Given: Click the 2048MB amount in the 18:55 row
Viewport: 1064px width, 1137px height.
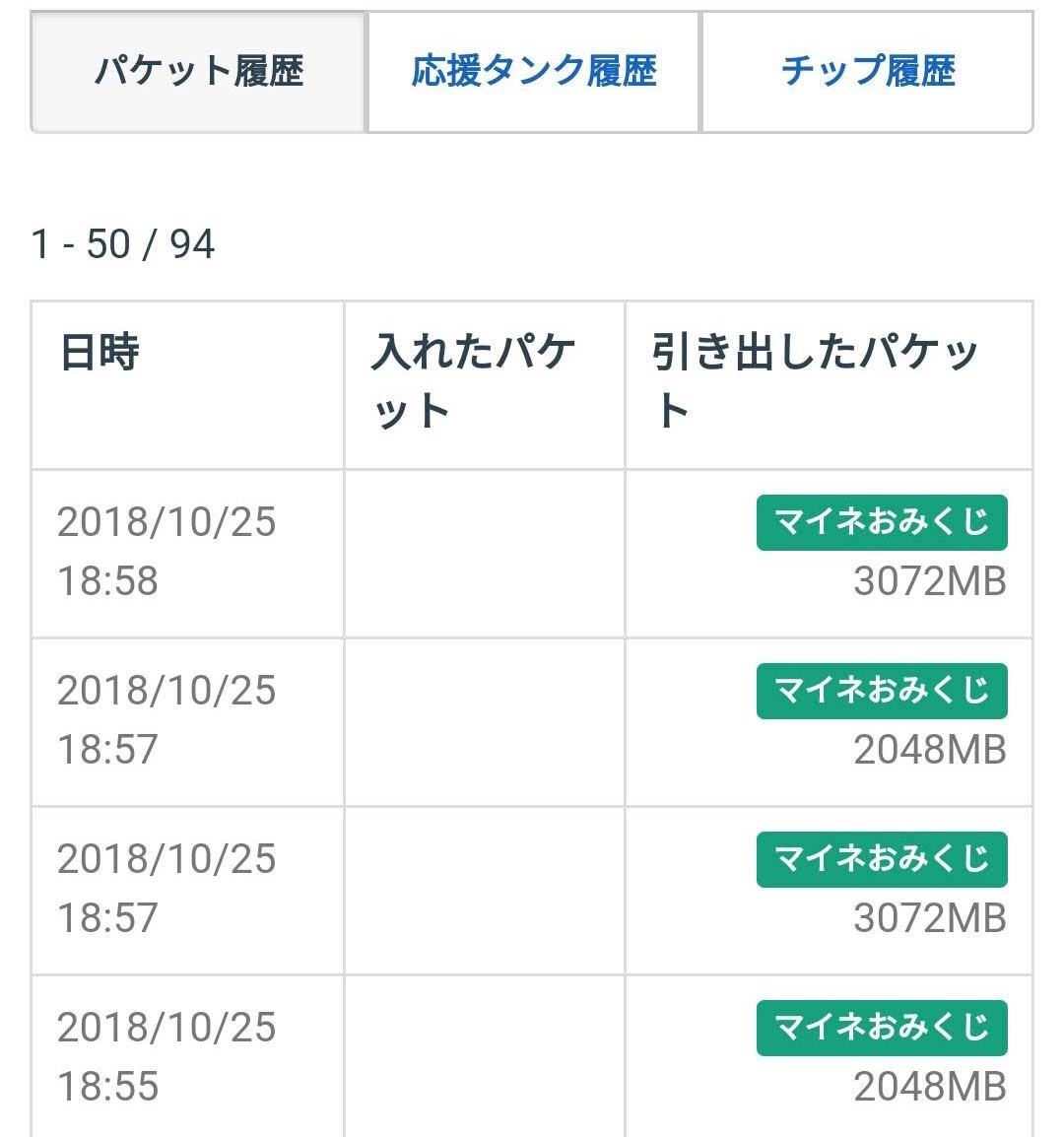Looking at the screenshot, I should (929, 1087).
